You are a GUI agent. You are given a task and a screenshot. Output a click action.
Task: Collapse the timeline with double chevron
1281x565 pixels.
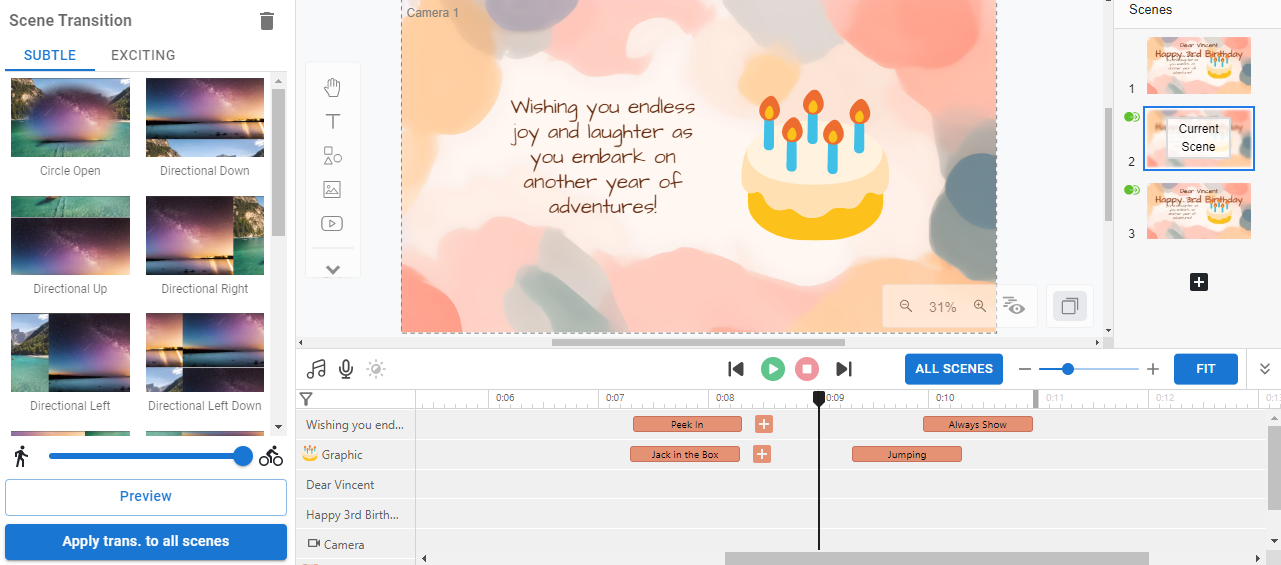tap(1264, 369)
